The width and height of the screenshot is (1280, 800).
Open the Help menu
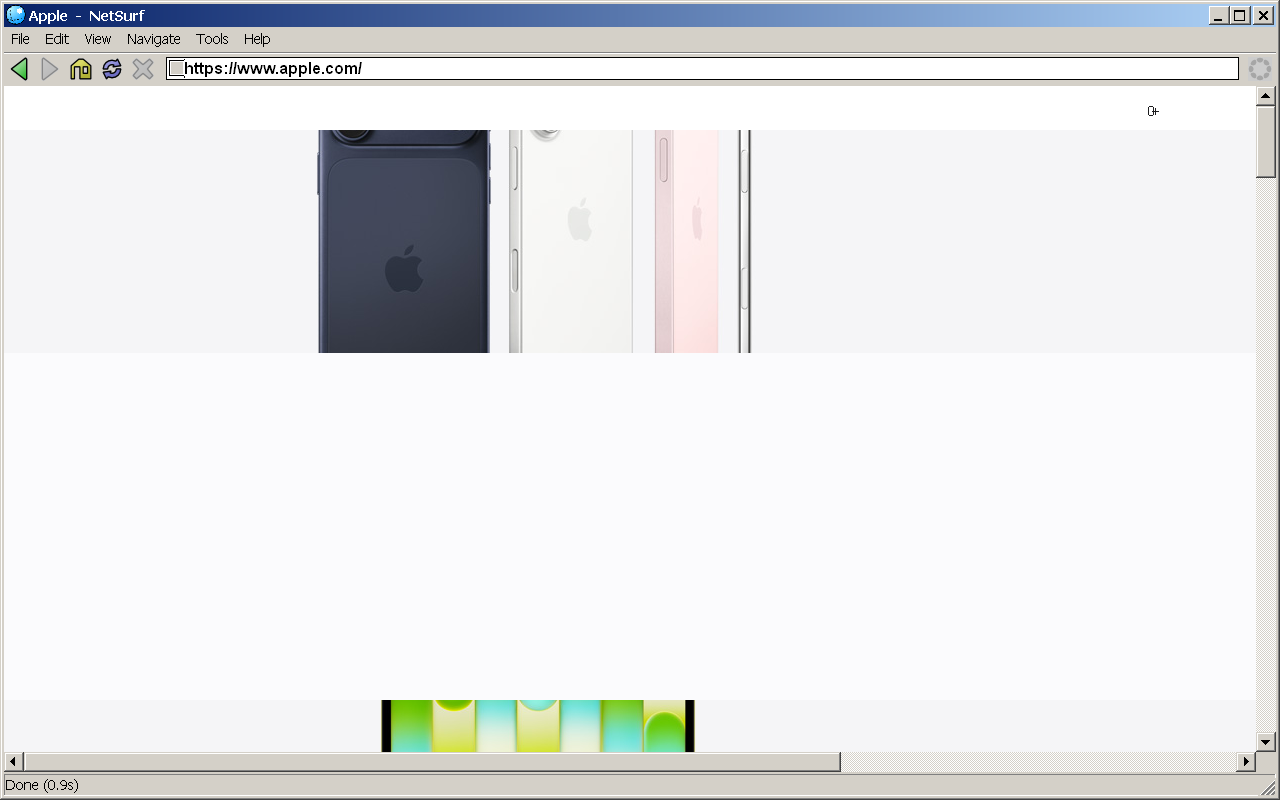pyautogui.click(x=257, y=39)
